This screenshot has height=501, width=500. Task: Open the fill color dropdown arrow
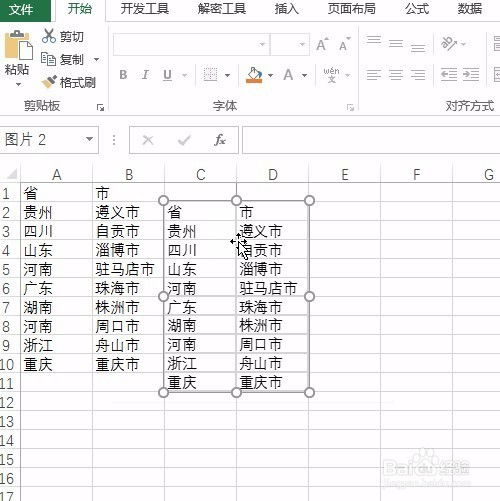[271, 75]
